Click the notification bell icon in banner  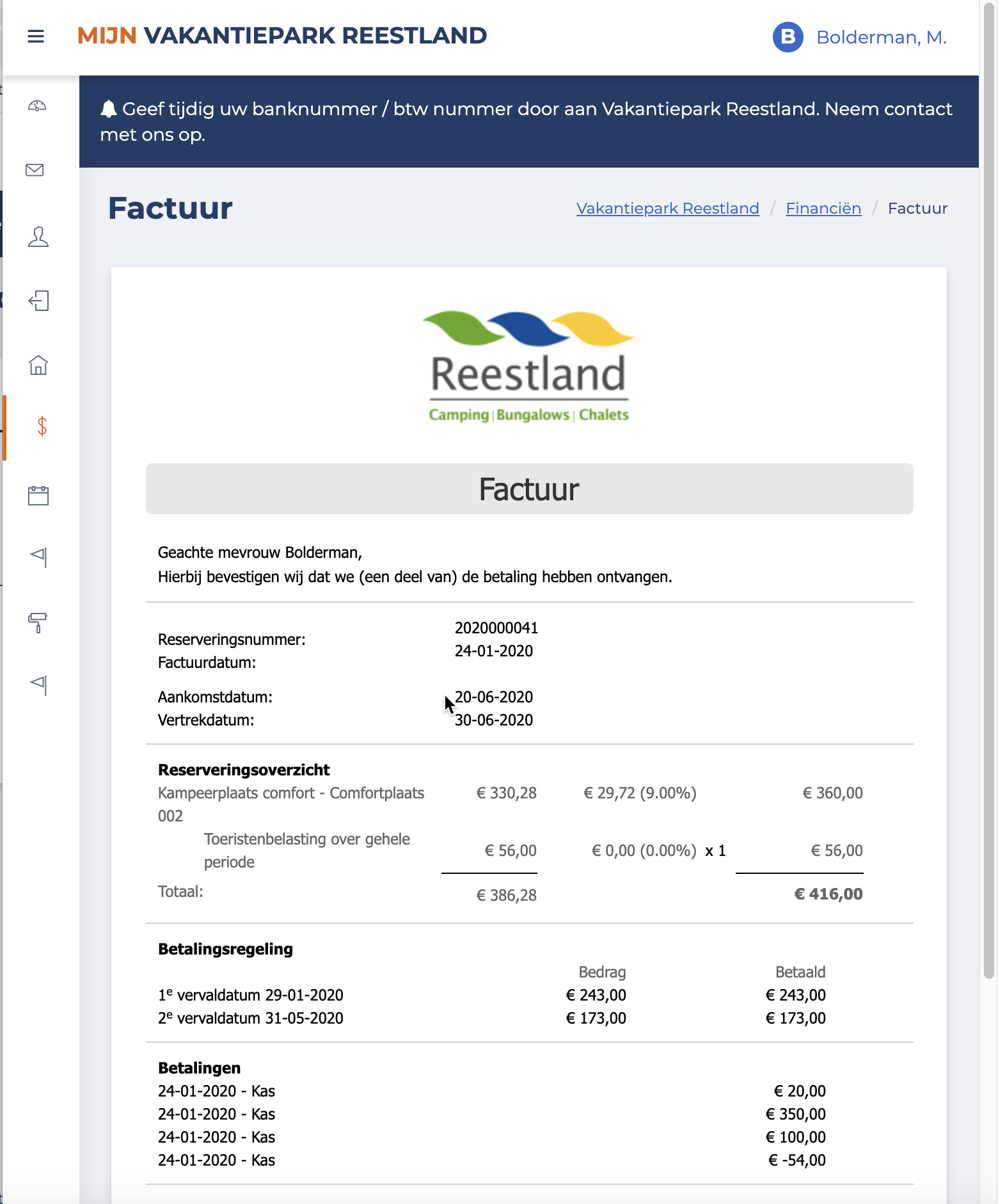tap(109, 109)
